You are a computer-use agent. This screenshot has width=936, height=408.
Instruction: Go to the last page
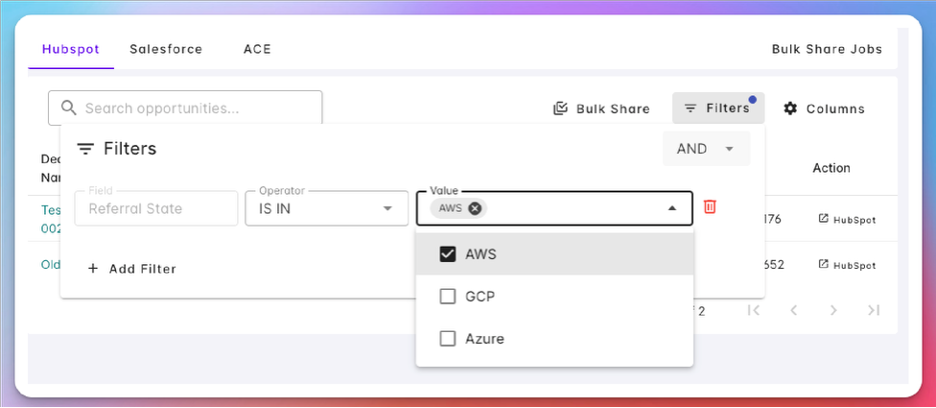(x=873, y=310)
